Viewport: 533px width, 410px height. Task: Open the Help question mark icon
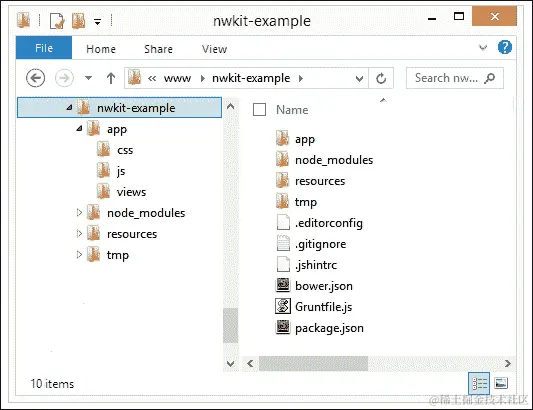click(x=505, y=47)
